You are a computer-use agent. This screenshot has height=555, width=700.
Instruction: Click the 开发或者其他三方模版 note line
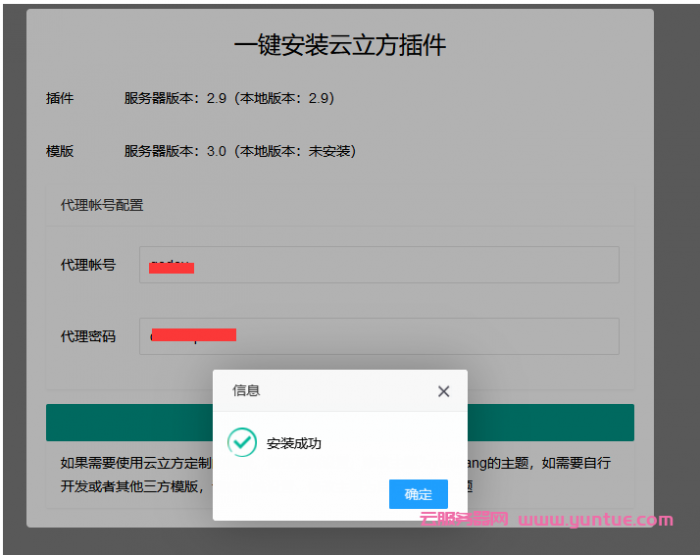click(130, 487)
